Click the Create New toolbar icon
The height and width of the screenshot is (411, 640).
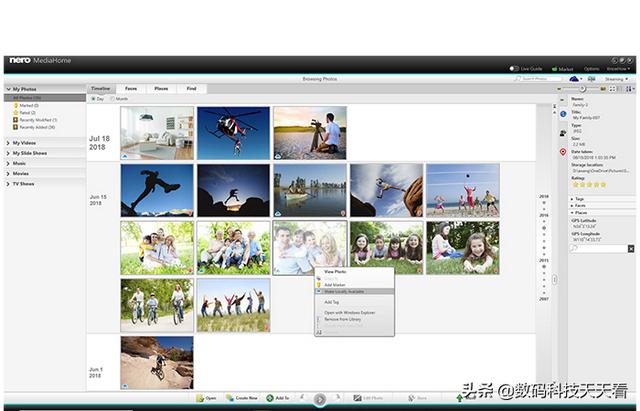coord(242,398)
